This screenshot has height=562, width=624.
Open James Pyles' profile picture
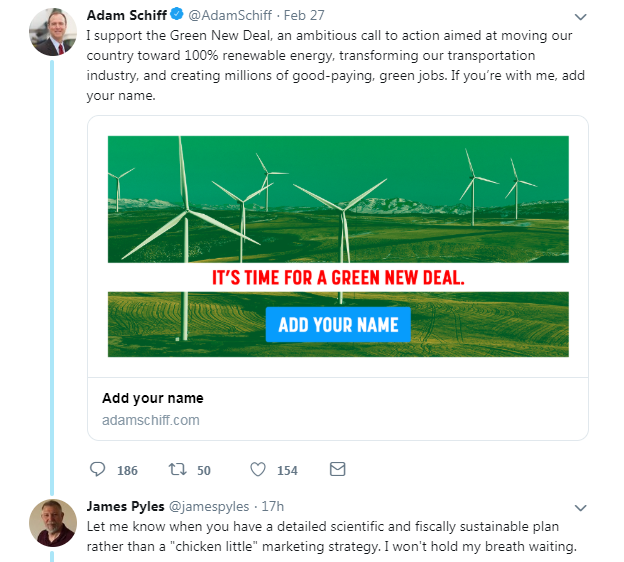[x=53, y=521]
